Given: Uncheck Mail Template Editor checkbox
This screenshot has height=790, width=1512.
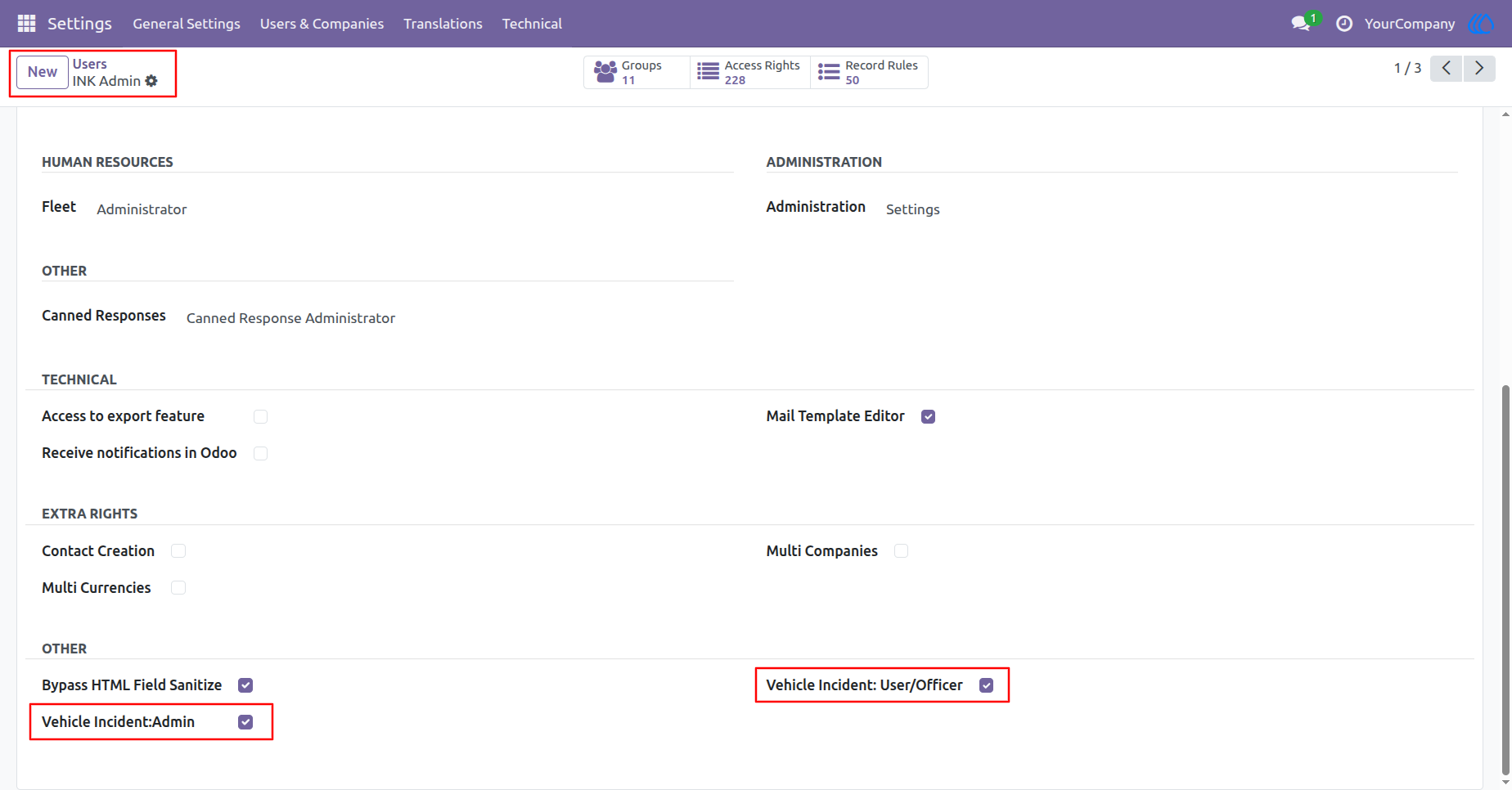Looking at the screenshot, I should click(x=928, y=416).
